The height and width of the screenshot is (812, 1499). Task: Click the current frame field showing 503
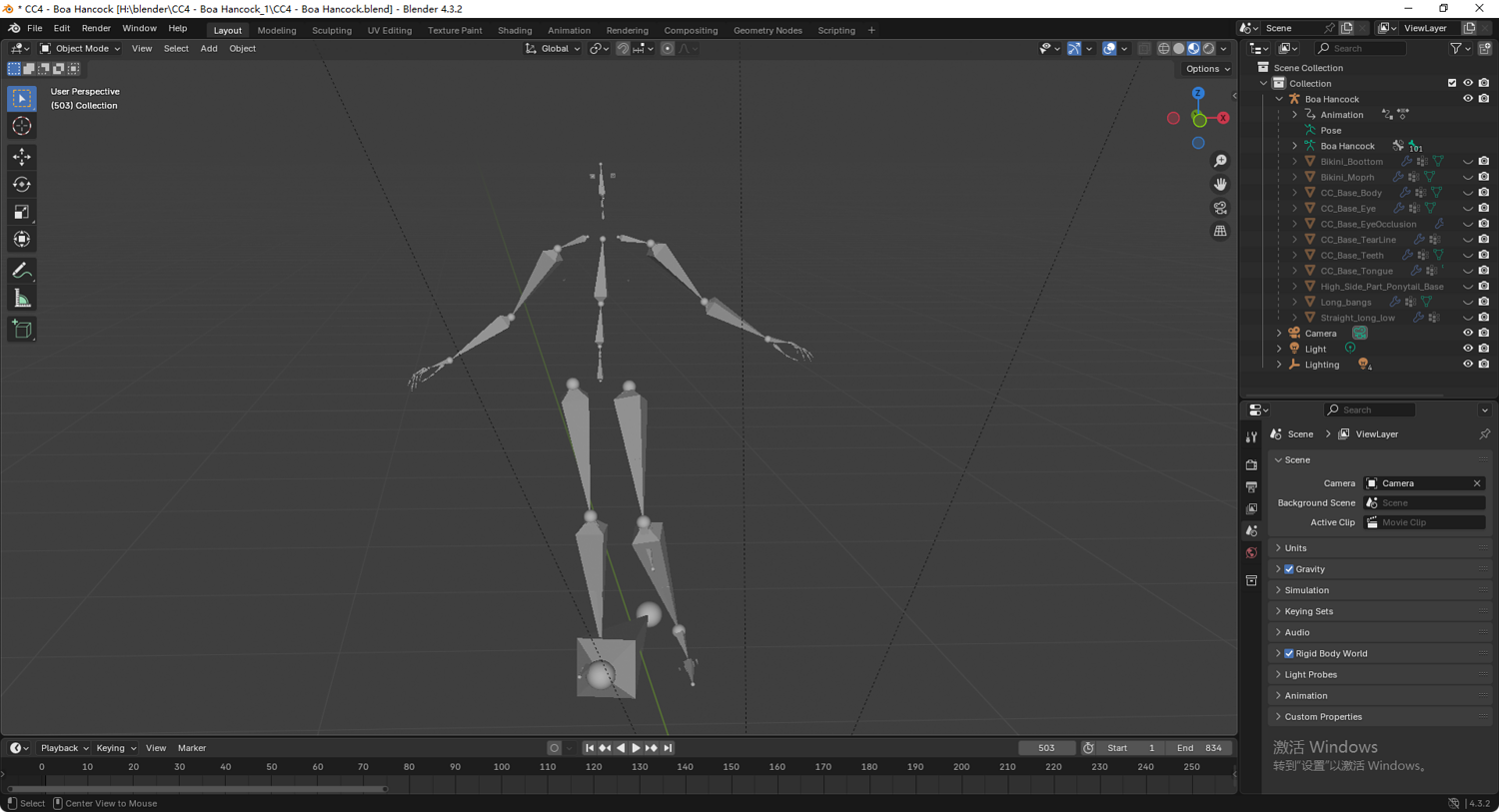[1046, 748]
